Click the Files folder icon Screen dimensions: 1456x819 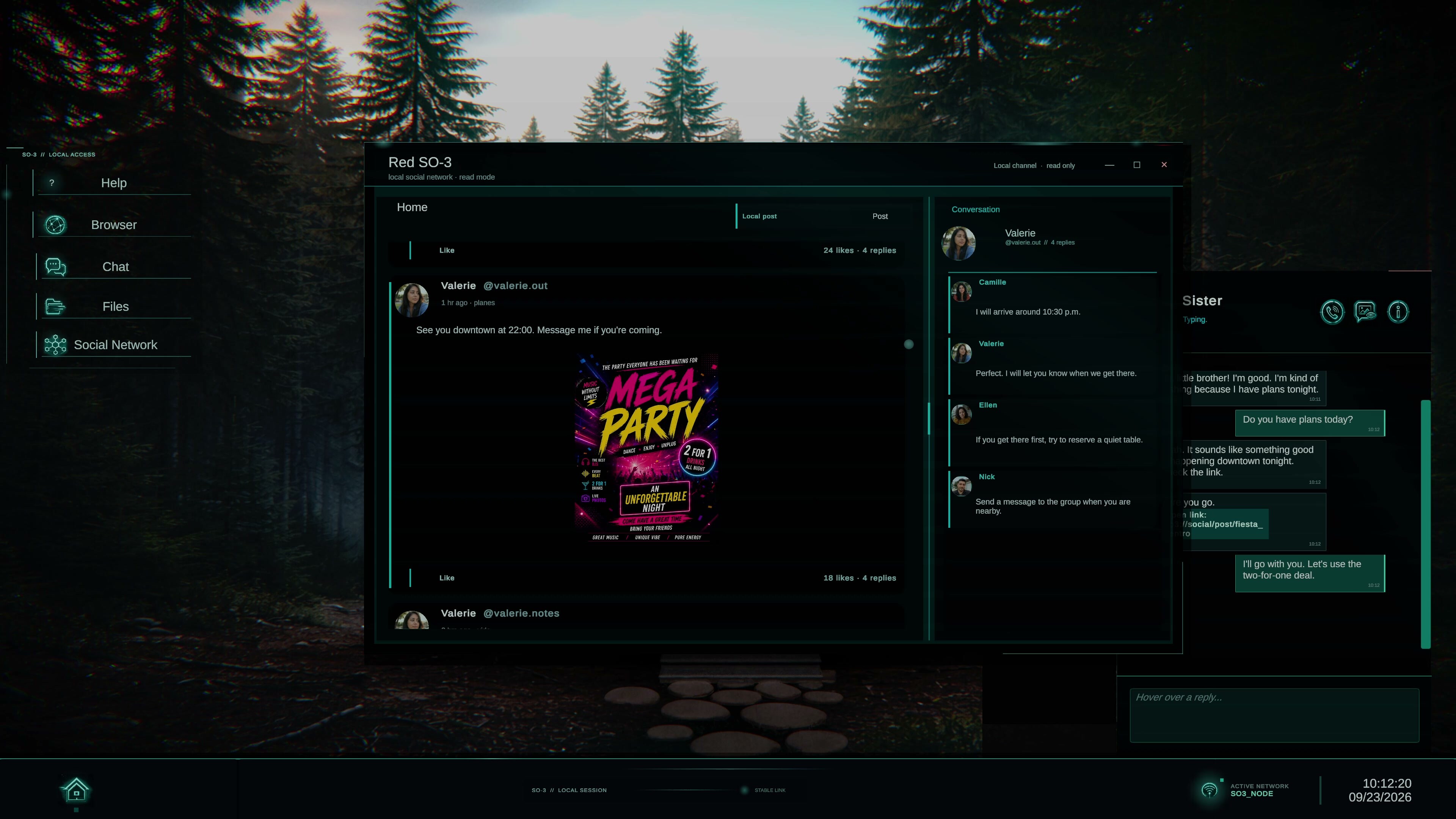55,306
